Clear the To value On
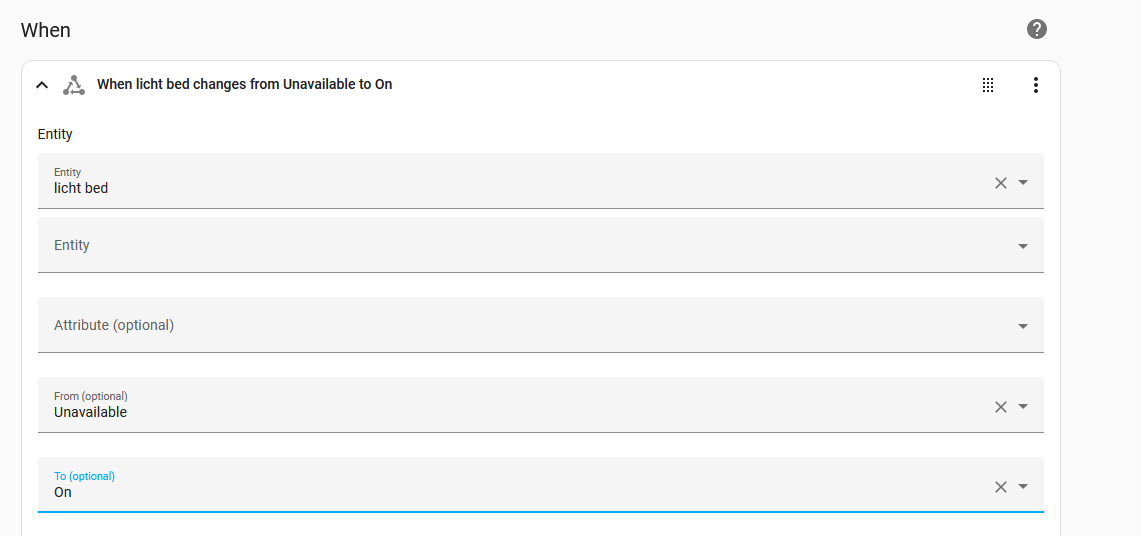 coord(1000,487)
